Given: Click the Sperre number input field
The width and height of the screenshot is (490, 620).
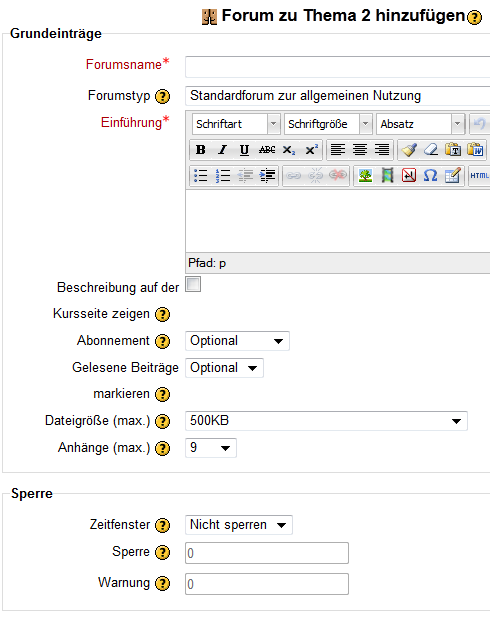Looking at the screenshot, I should (267, 553).
